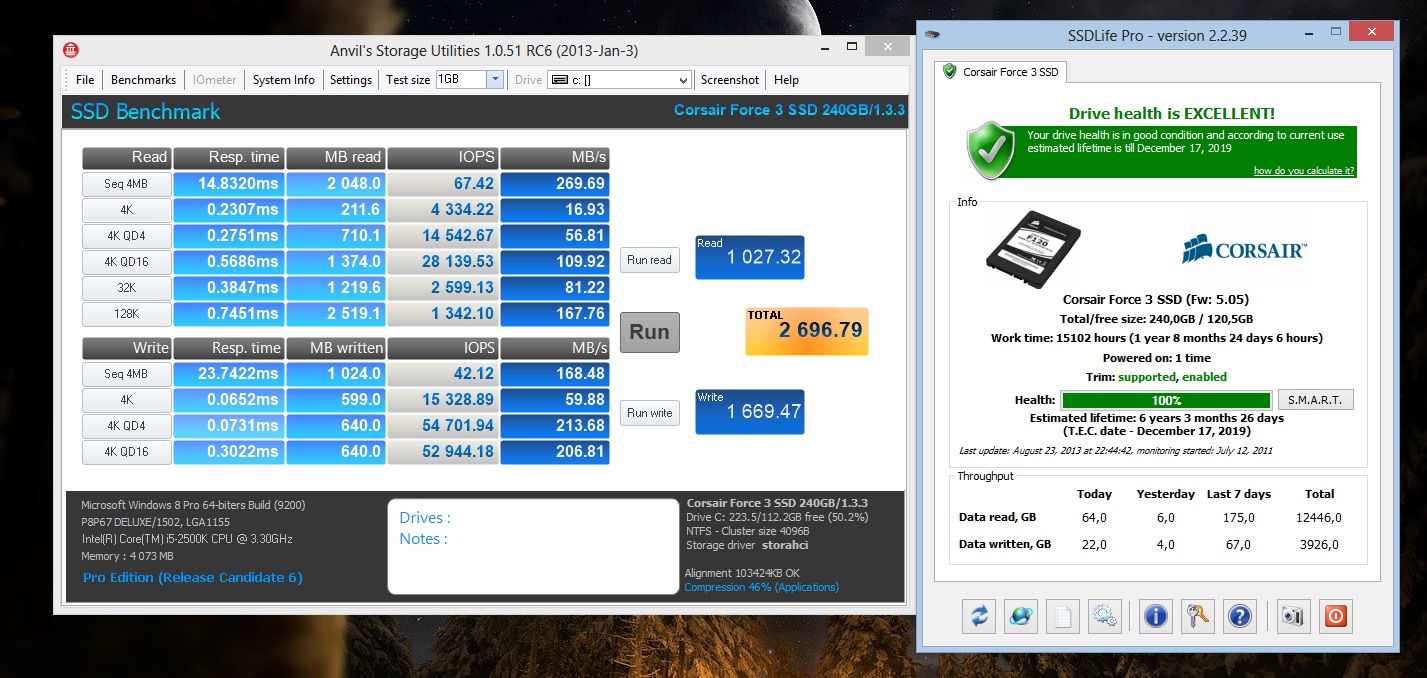Click the Read 128K test button
Image resolution: width=1427 pixels, height=678 pixels.
126,314
